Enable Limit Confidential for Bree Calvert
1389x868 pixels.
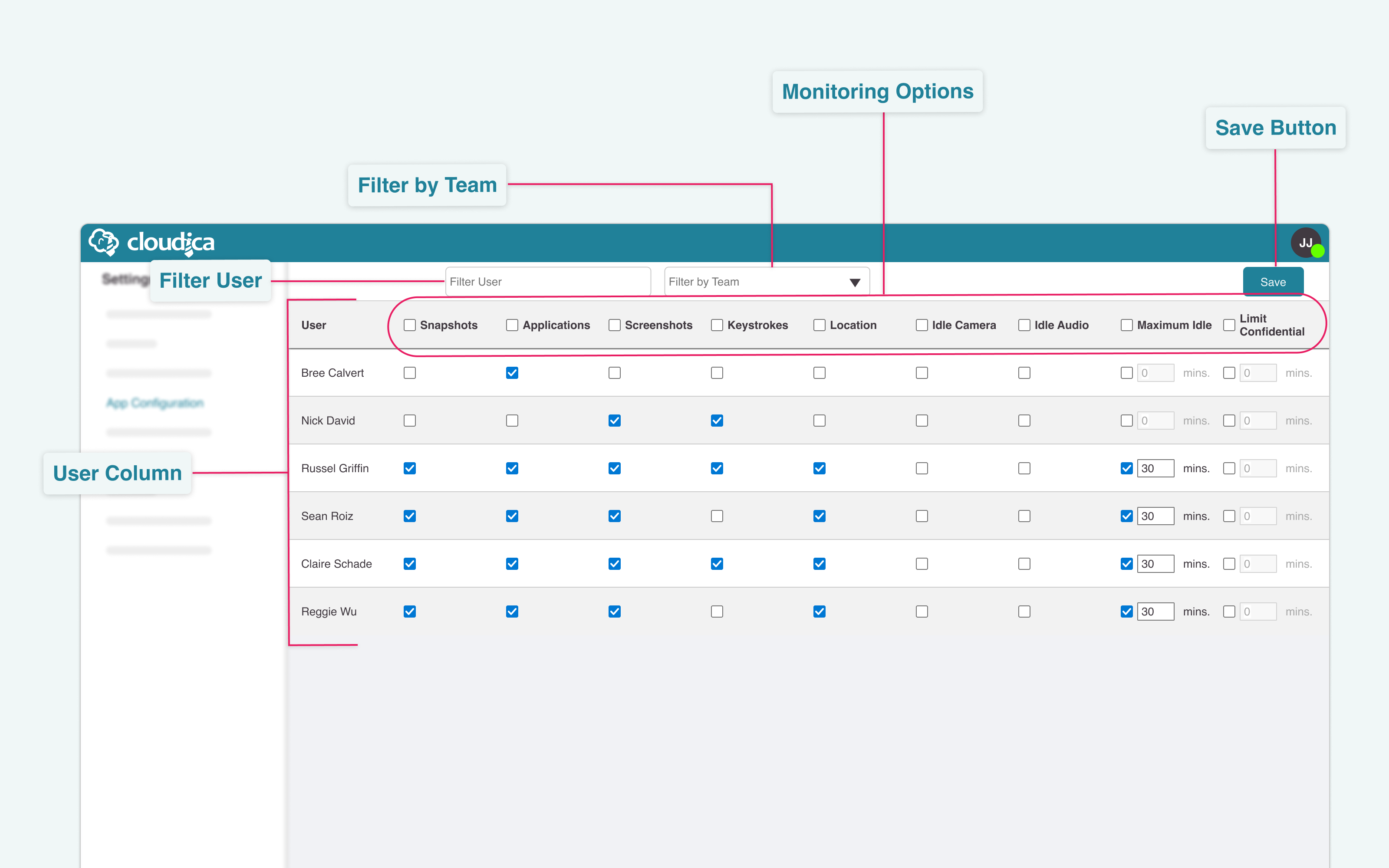pos(1229,372)
